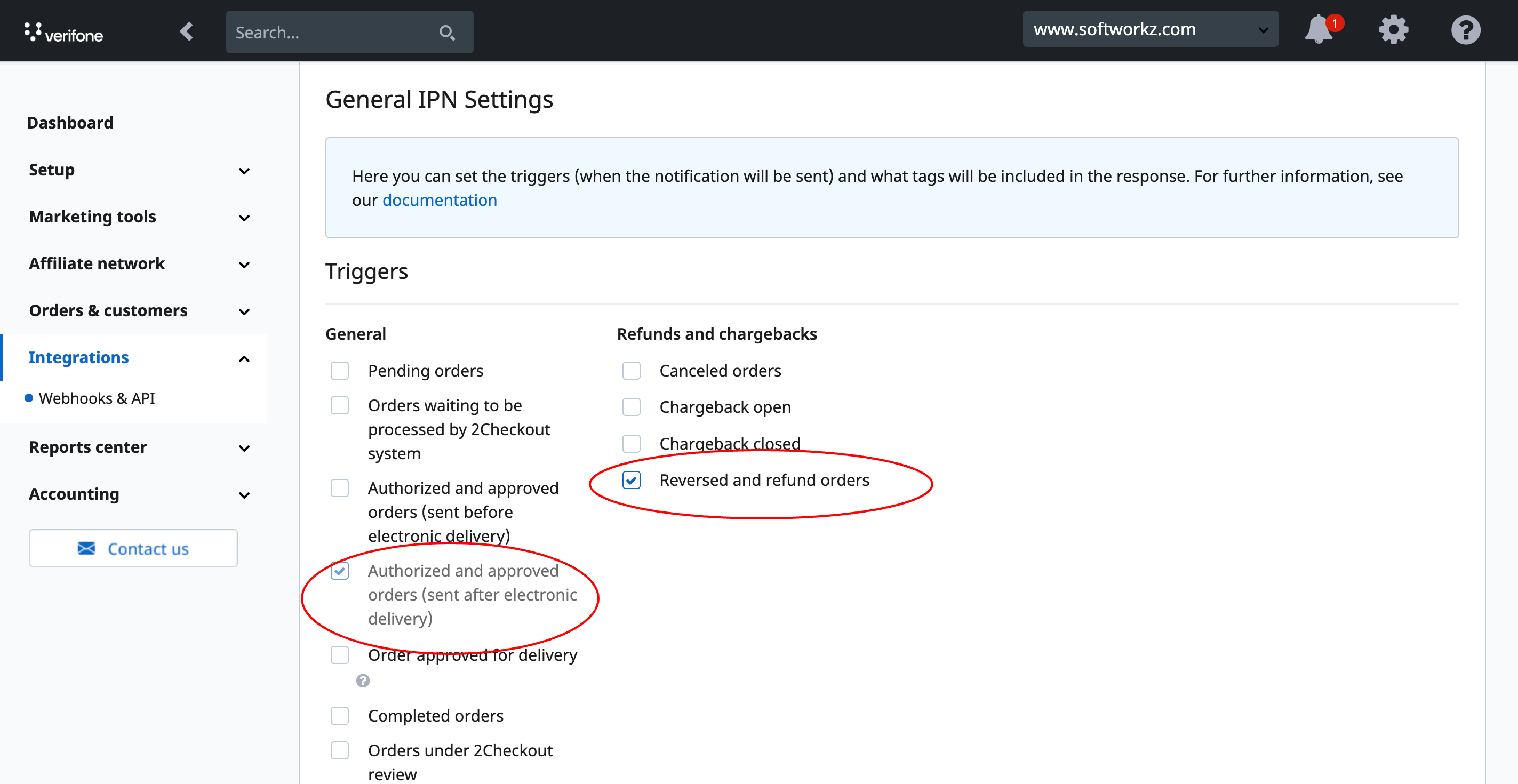Click the notification bell icon
This screenshot has height=784, width=1518.
point(1321,30)
